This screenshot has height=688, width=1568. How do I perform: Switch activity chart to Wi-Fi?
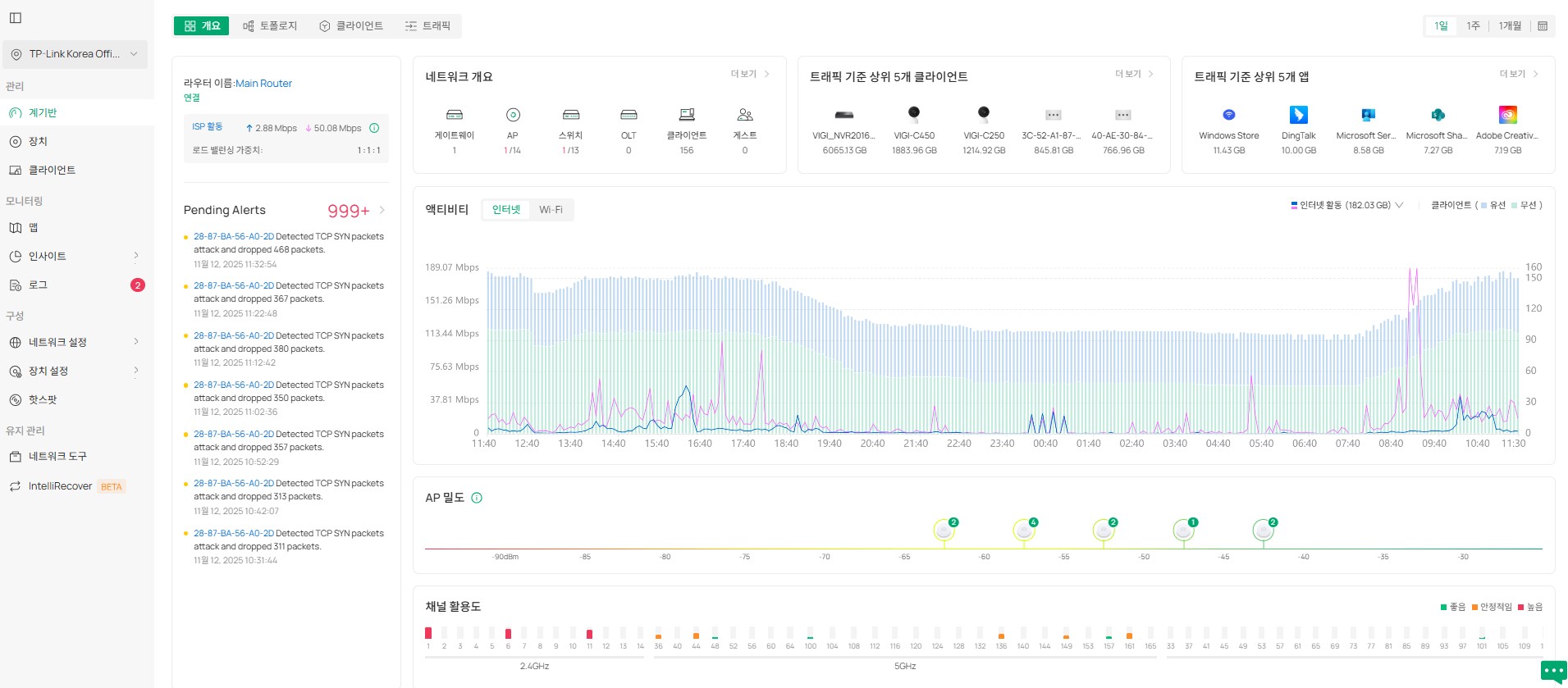[x=551, y=210]
